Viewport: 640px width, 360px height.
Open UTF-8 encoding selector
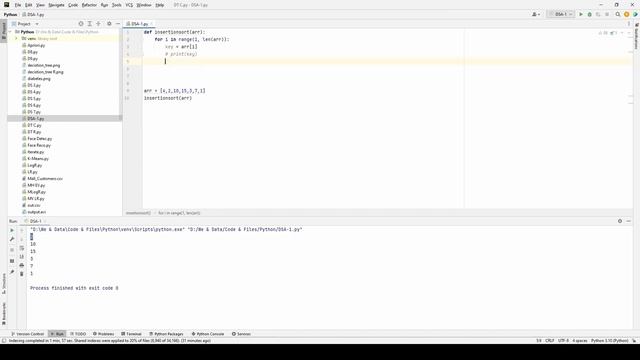coord(563,340)
